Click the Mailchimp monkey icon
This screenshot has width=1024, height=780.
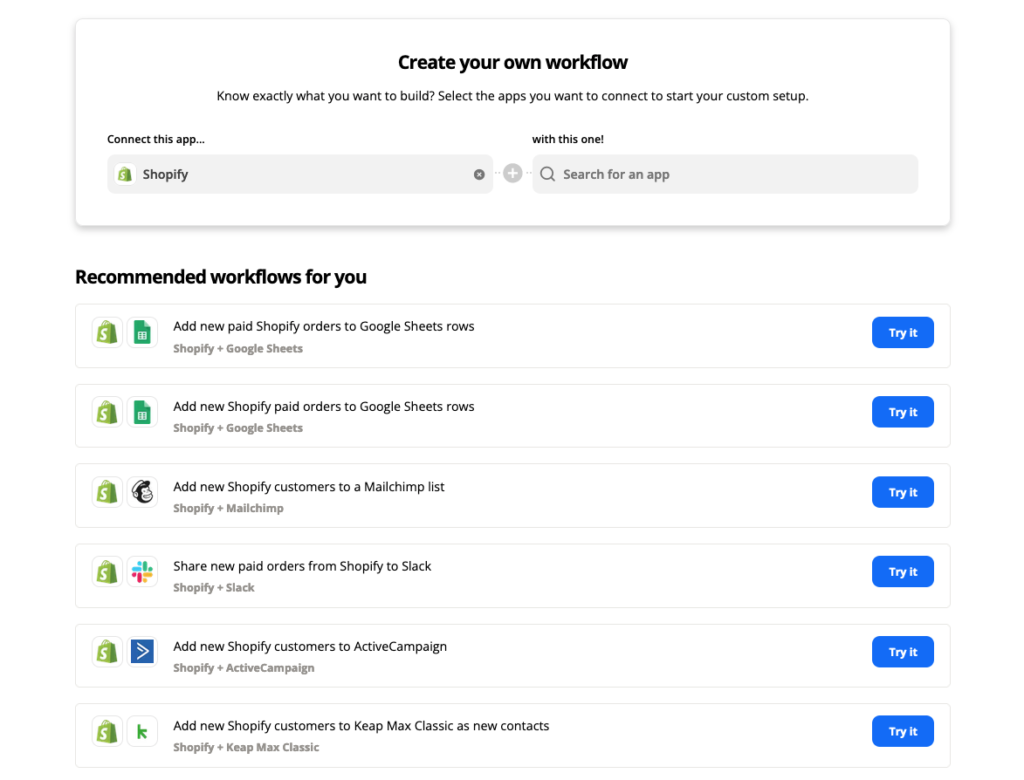(142, 492)
